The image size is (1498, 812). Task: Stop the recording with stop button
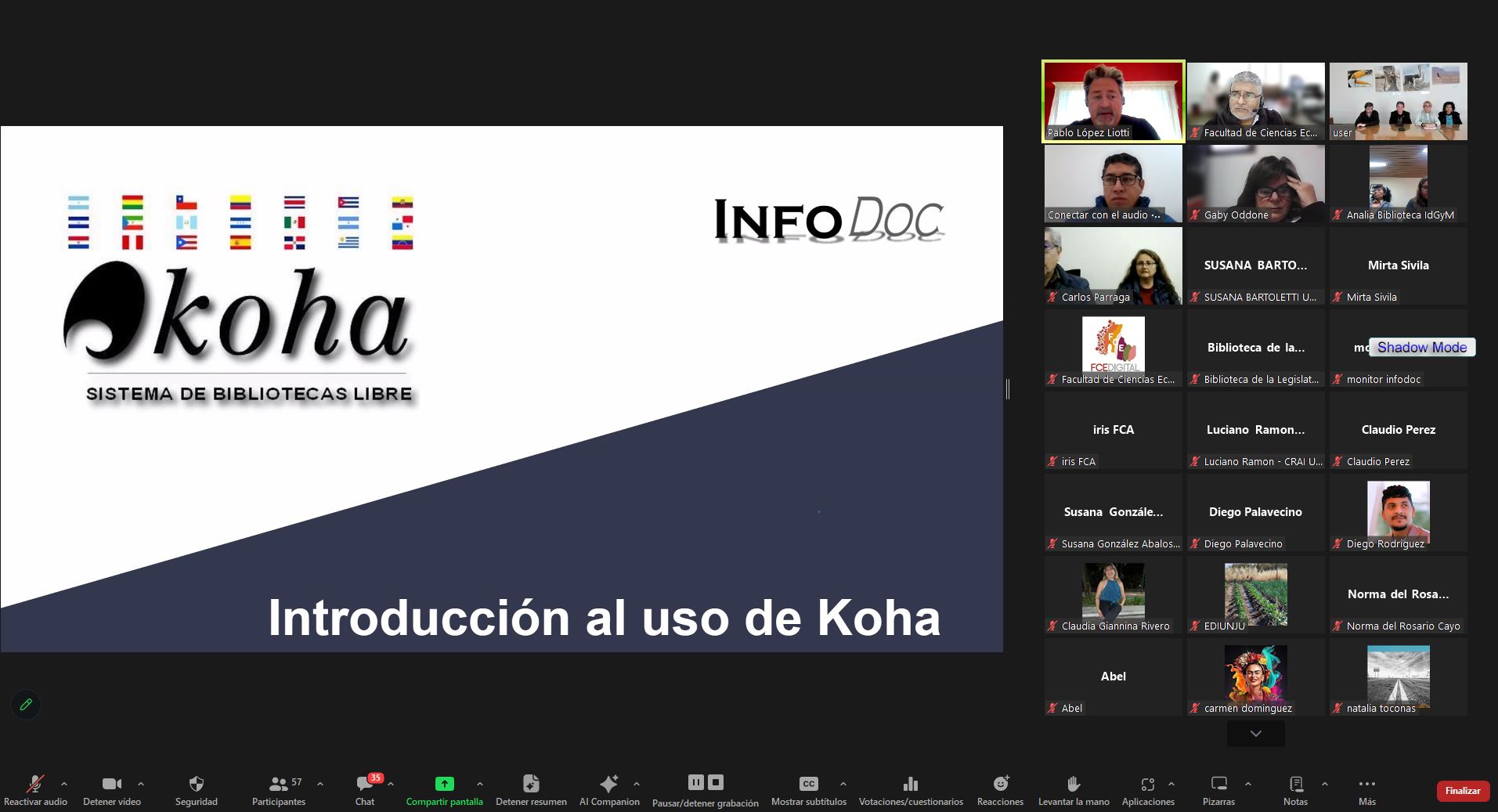point(716,782)
